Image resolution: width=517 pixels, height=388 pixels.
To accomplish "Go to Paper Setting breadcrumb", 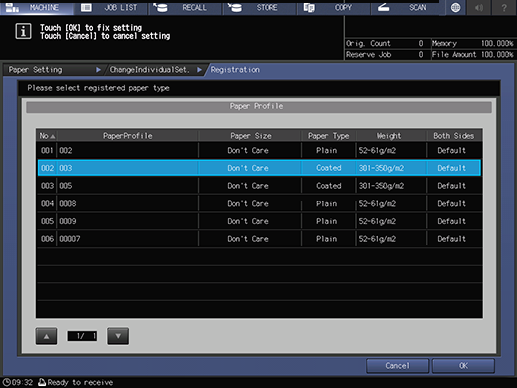I will click(53, 70).
